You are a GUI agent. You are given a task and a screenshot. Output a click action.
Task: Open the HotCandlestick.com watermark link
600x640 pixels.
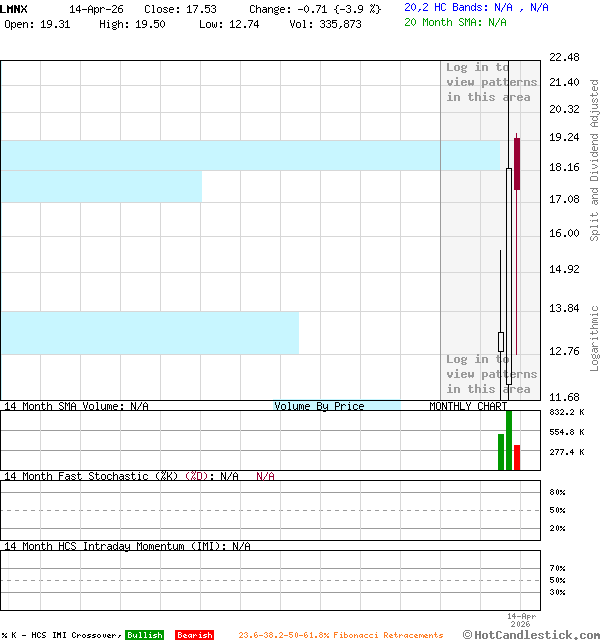pos(531,634)
